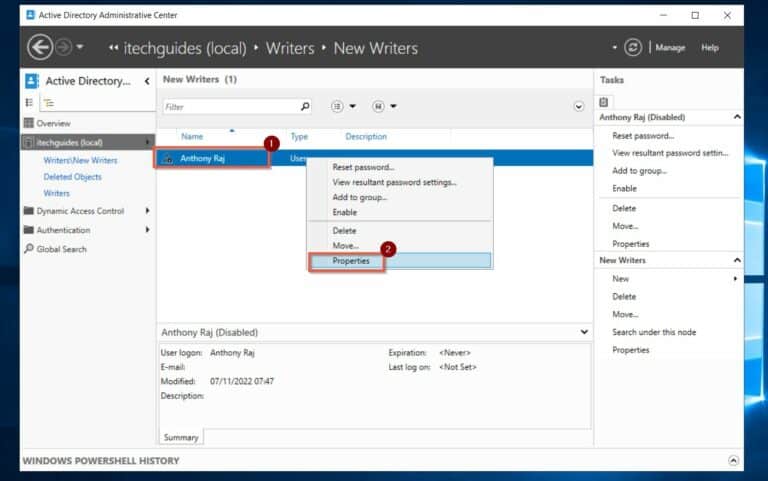Collapse the Anthony Raj preview pane chevron
The height and width of the screenshot is (481, 768).
[x=584, y=332]
